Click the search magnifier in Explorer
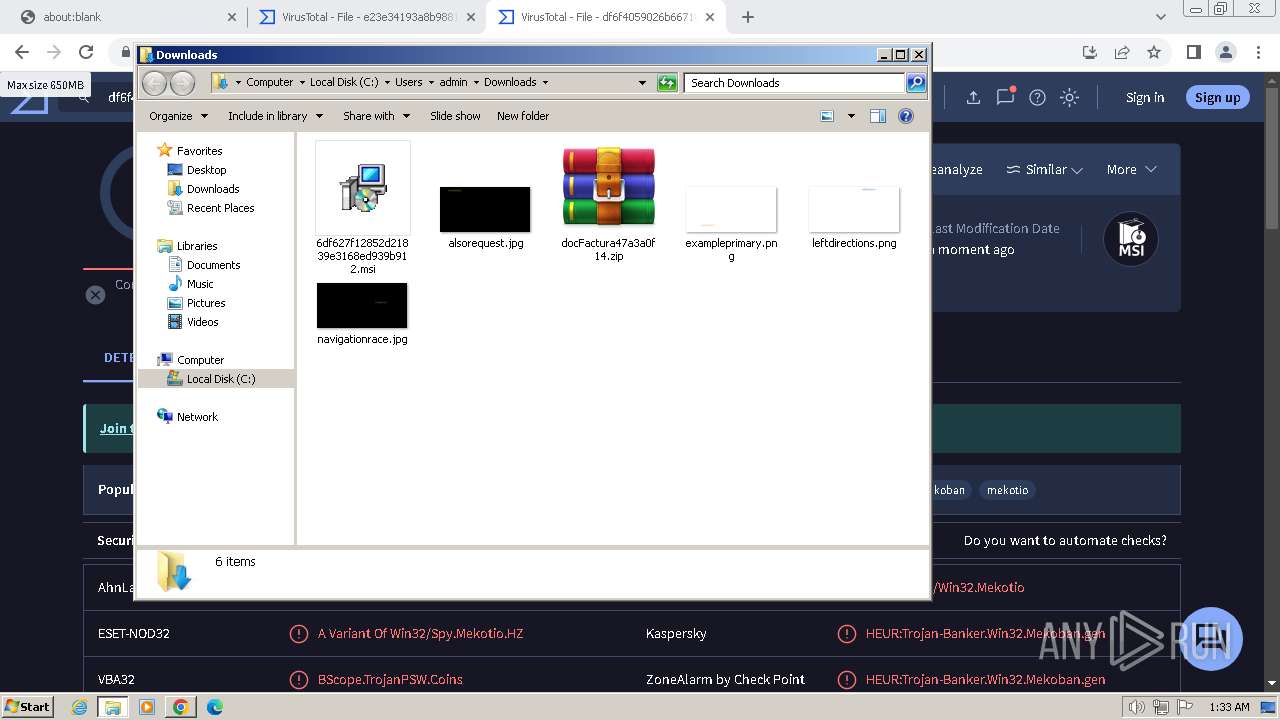 pyautogui.click(x=915, y=83)
